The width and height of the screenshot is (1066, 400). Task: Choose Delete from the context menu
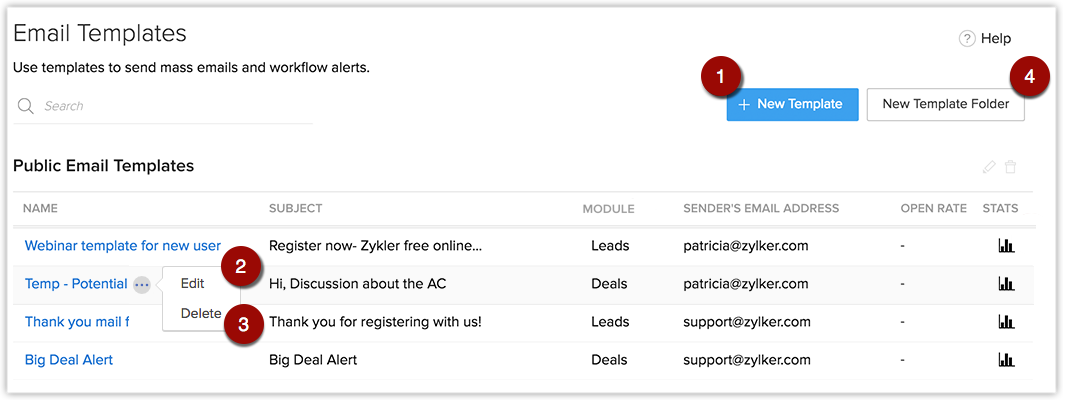pos(200,314)
